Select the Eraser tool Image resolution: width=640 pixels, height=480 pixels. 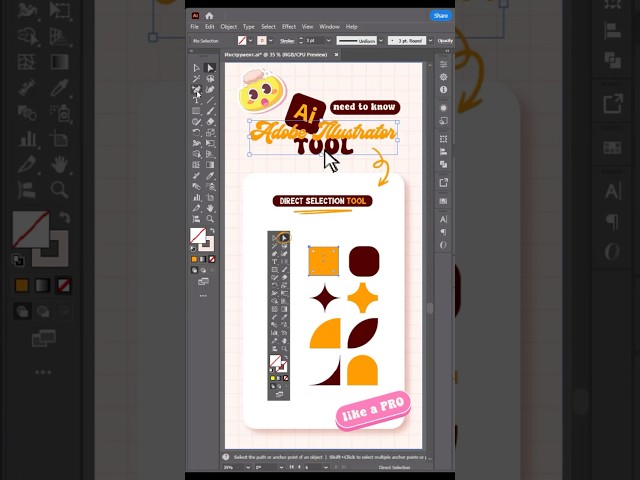pos(210,122)
